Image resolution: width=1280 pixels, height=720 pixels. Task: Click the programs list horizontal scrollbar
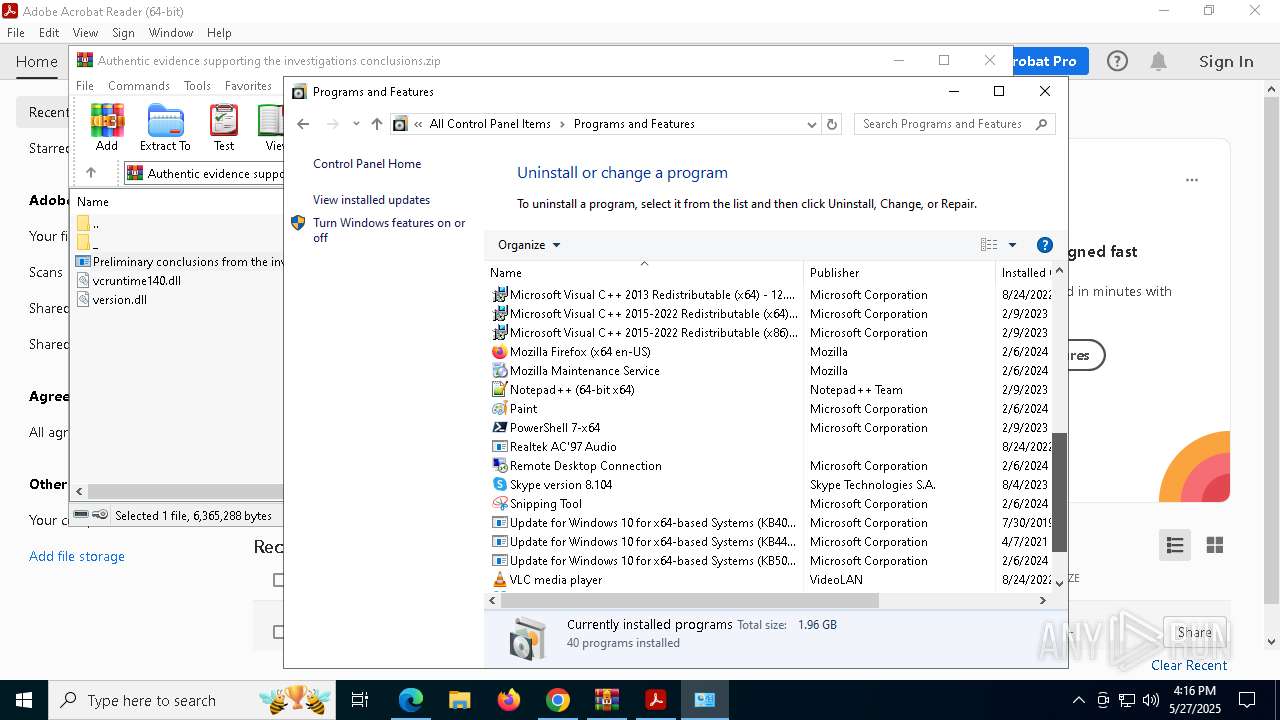[x=690, y=601]
